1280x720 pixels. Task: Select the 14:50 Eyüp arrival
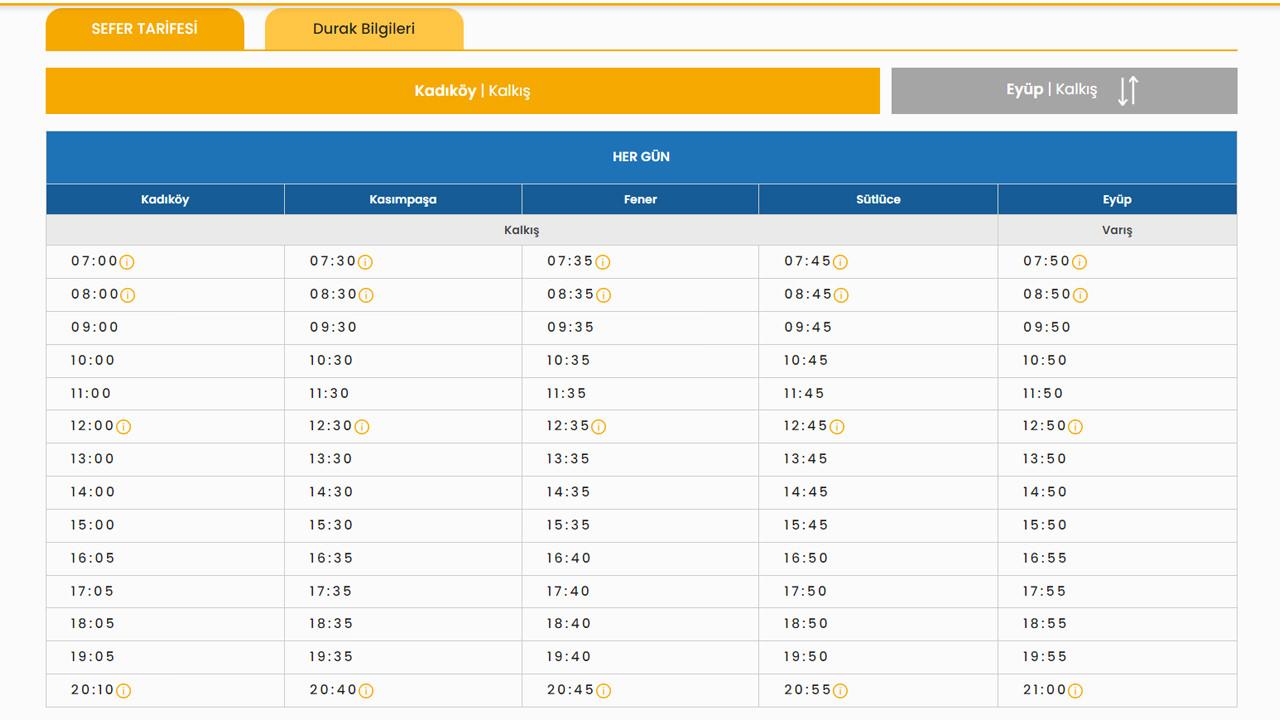(x=1045, y=492)
